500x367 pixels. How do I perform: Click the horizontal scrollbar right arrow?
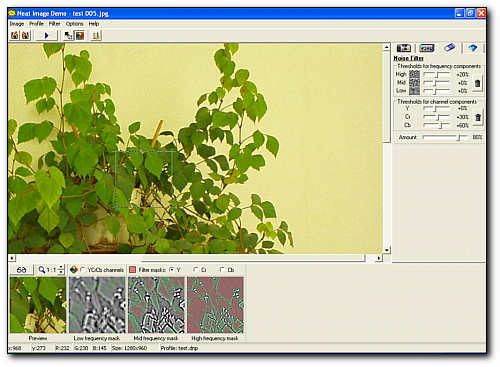point(379,258)
